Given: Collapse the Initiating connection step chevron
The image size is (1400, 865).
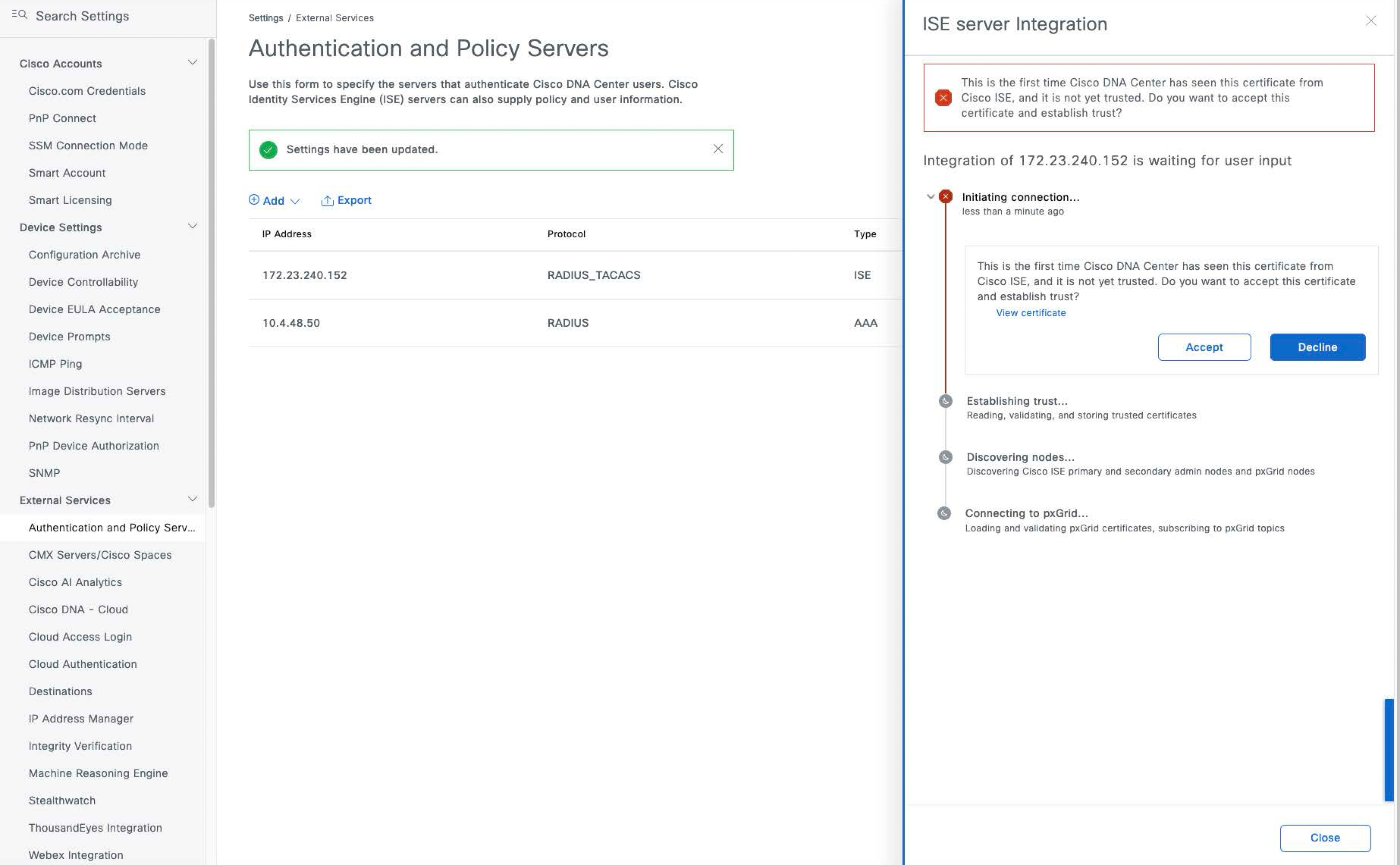Looking at the screenshot, I should click(x=930, y=197).
